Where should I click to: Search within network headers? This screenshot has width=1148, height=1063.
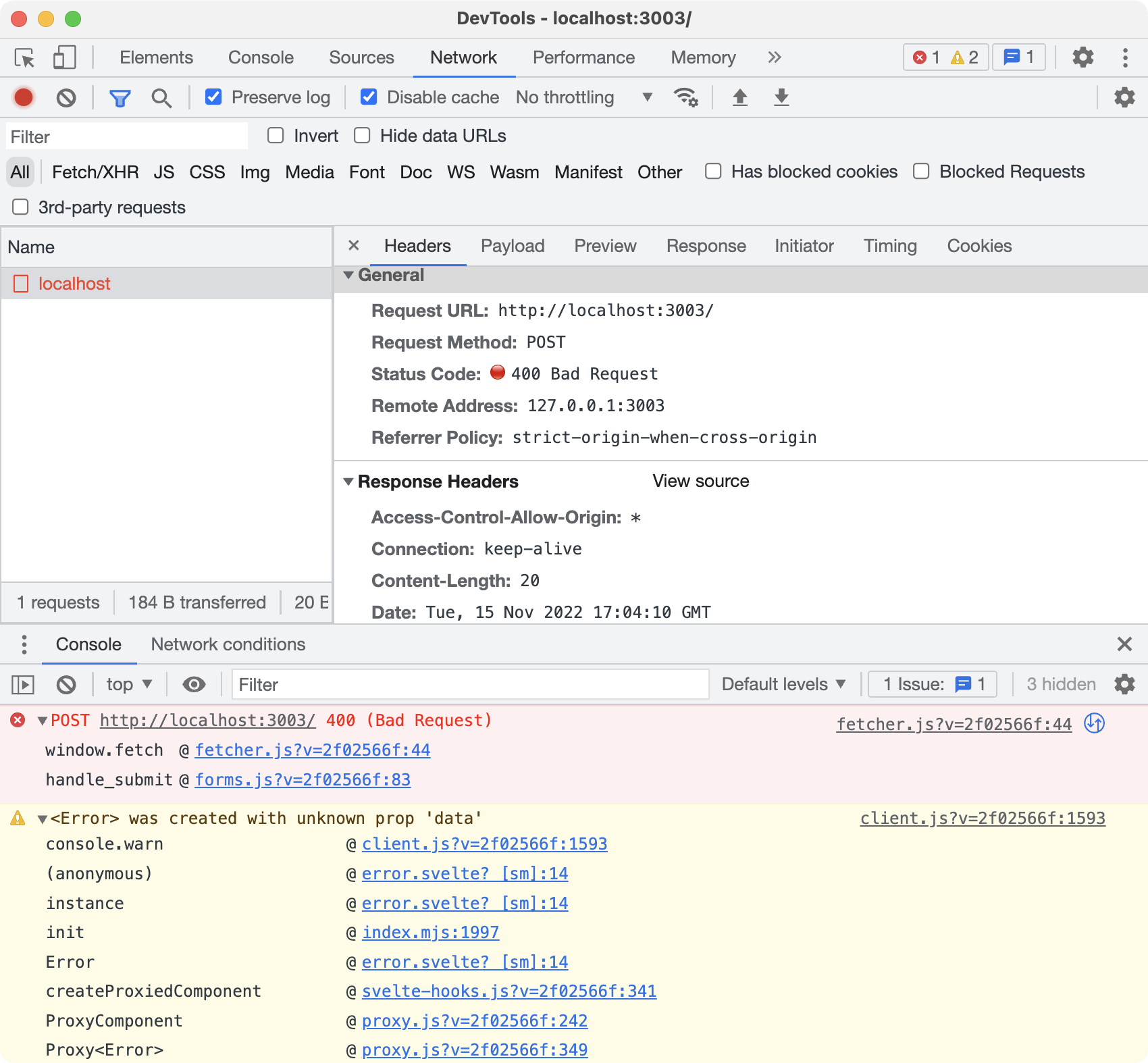(161, 97)
